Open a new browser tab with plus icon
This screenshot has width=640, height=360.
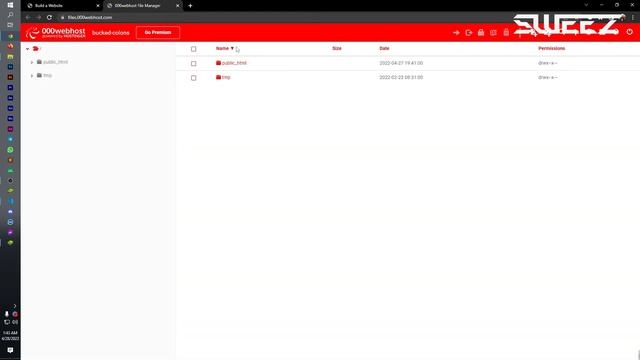coord(190,6)
